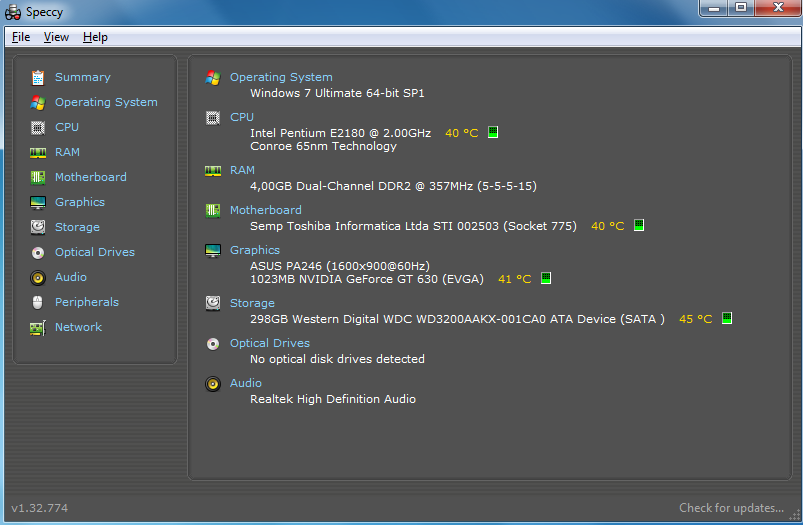Click the CPU chip icon in sidebar
Viewport: 803px width, 525px height.
38,127
